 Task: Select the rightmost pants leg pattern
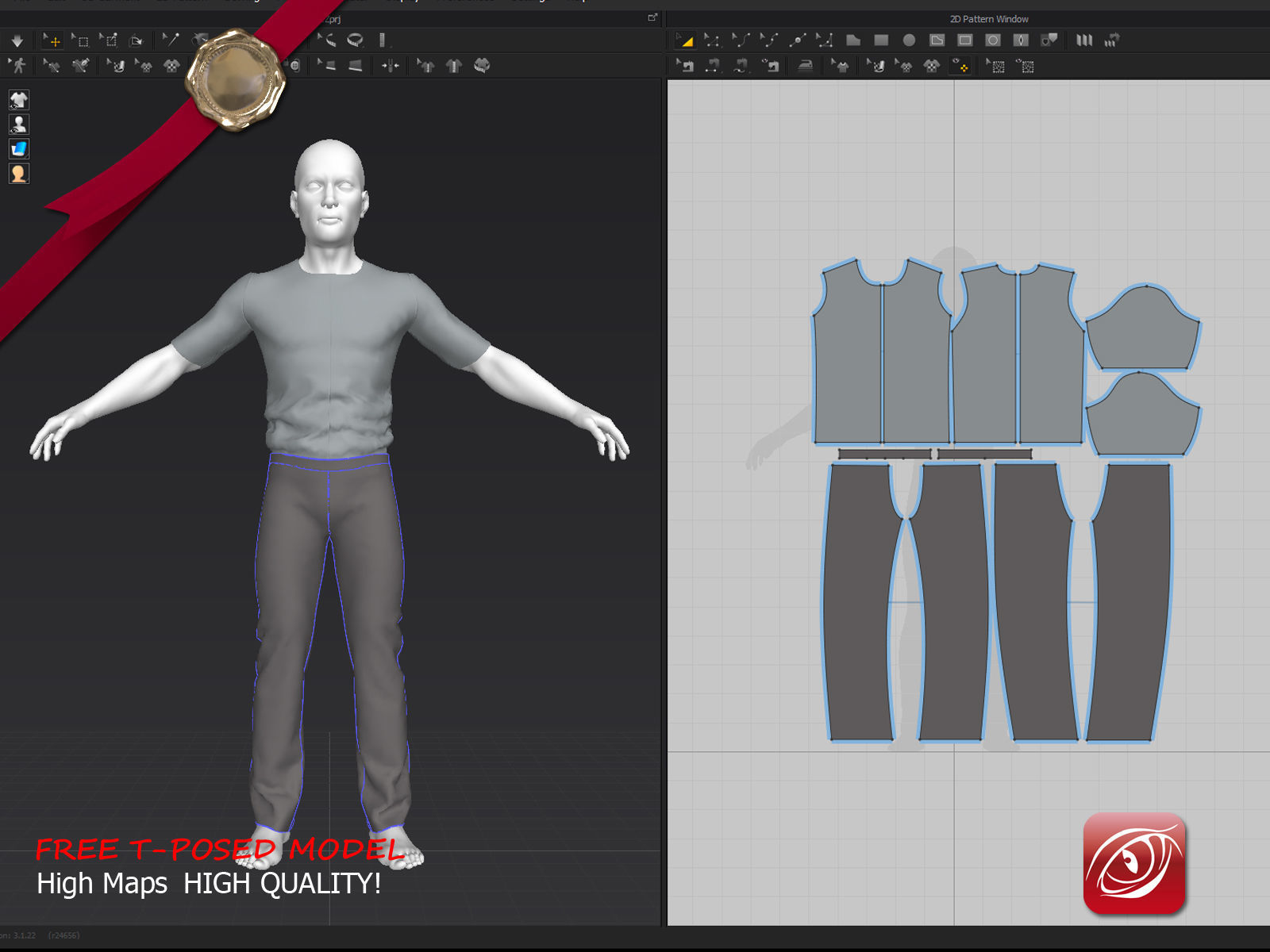pos(1131,603)
